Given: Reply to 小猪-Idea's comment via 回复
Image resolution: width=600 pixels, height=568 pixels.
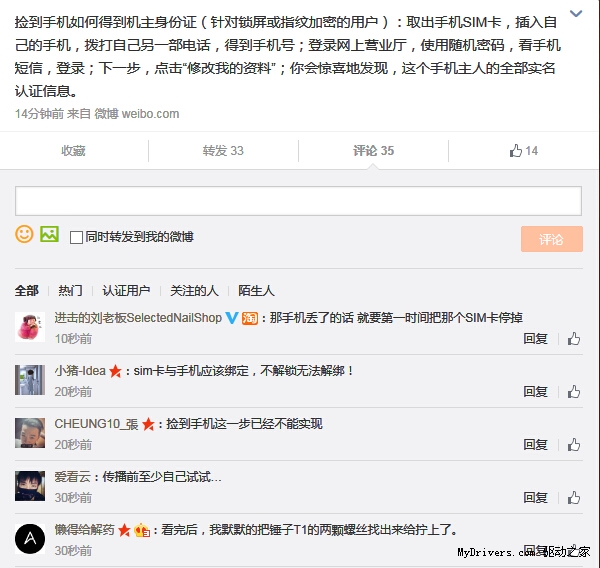Looking at the screenshot, I should 535,392.
